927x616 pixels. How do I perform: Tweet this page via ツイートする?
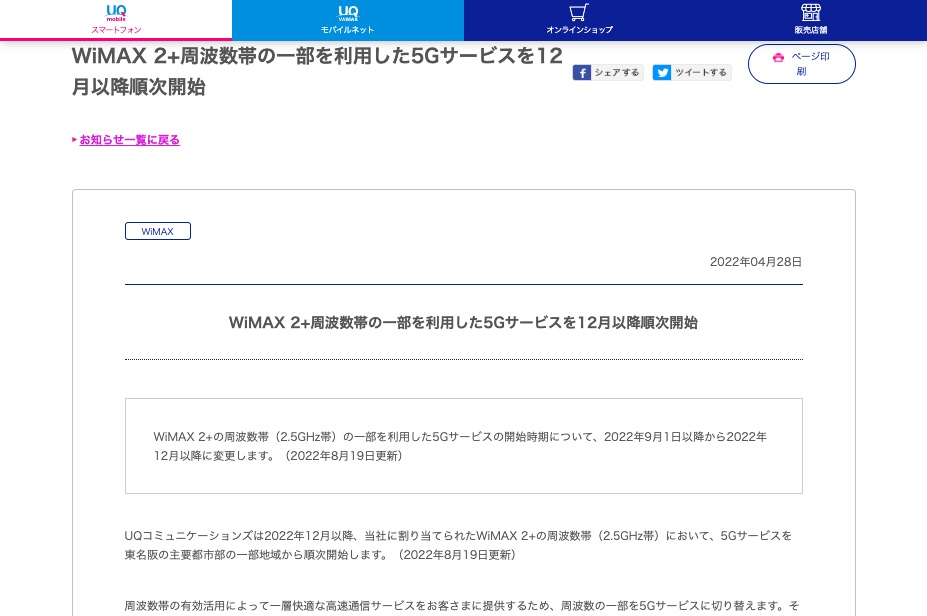(692, 72)
